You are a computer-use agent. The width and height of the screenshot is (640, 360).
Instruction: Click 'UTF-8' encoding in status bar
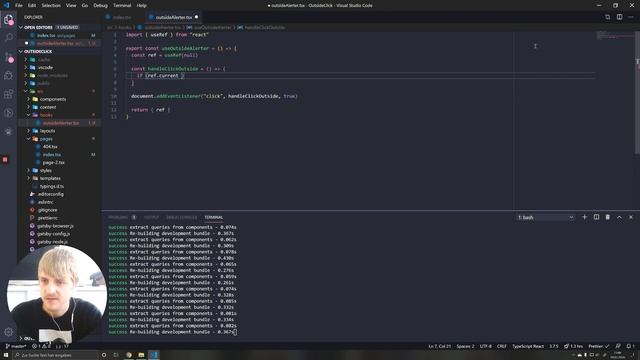tap(485, 346)
